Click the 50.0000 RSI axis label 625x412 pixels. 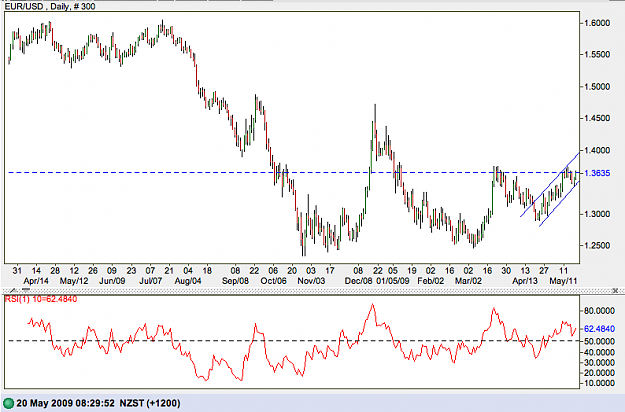tap(599, 341)
